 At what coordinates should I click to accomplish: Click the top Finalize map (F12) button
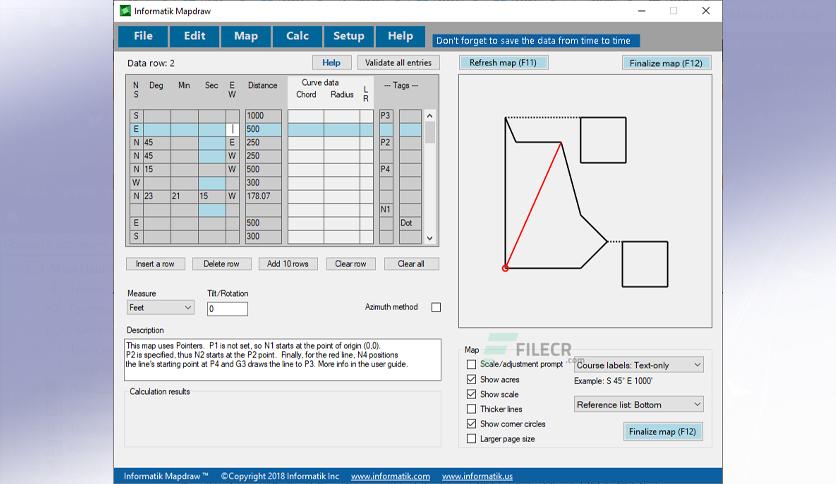pyautogui.click(x=666, y=63)
